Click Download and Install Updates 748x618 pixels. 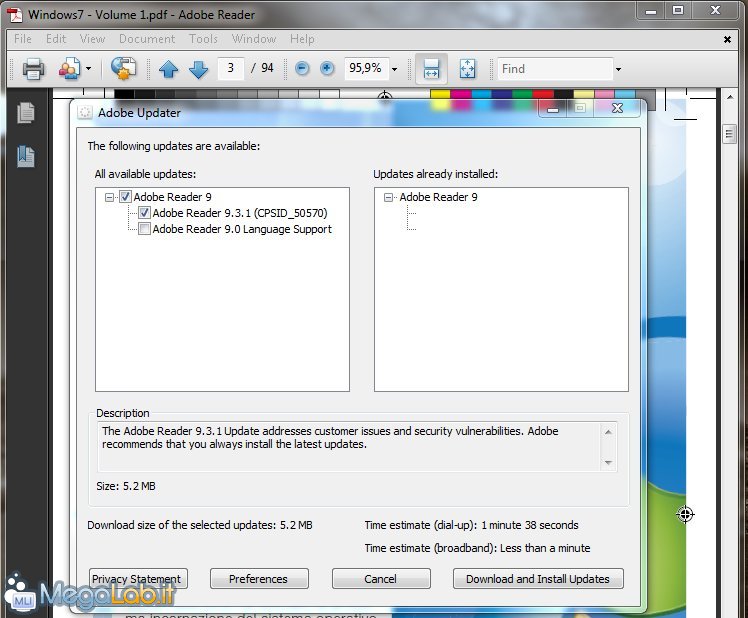(x=538, y=578)
